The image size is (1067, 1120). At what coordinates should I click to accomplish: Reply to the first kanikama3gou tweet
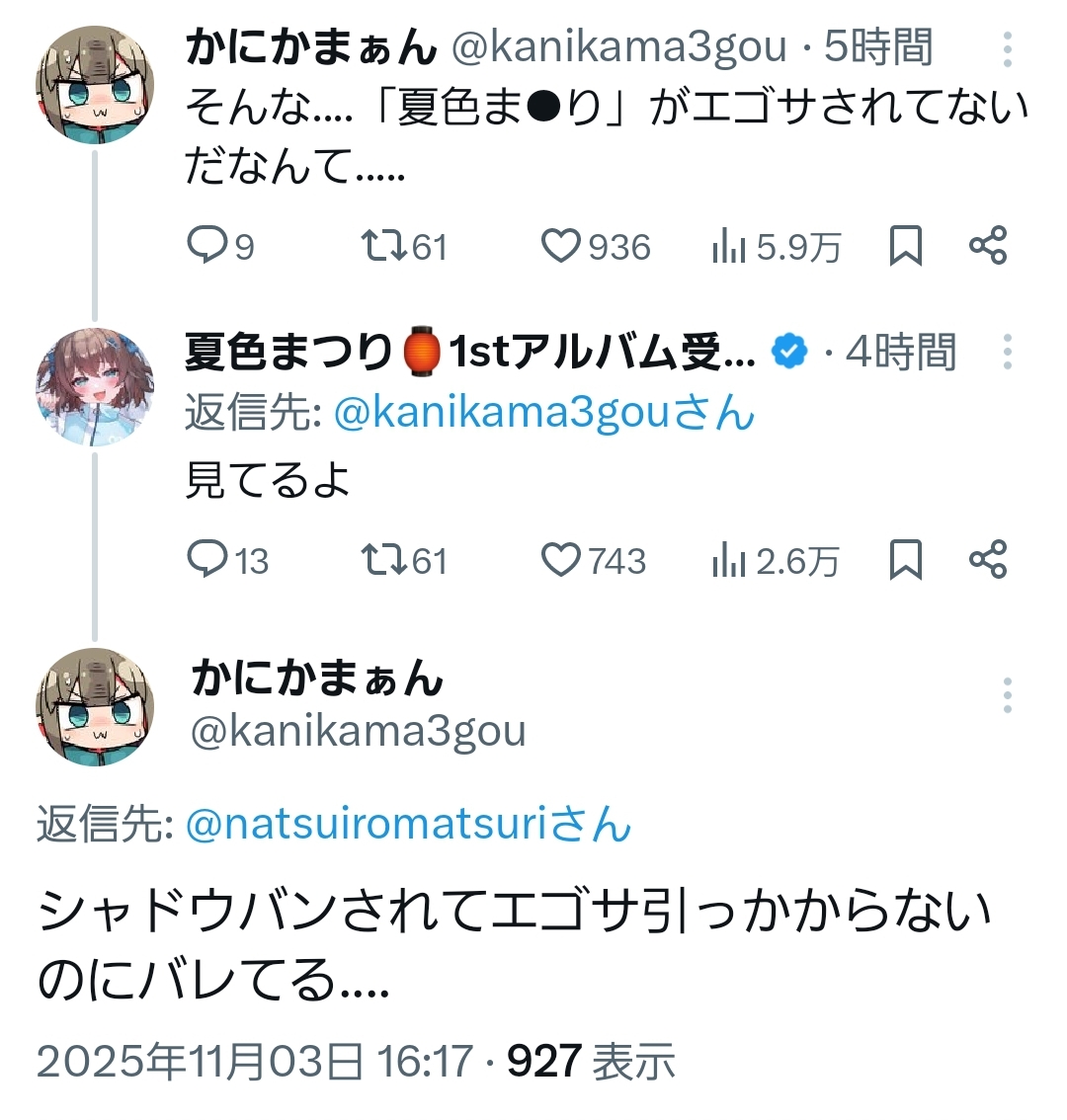(206, 245)
